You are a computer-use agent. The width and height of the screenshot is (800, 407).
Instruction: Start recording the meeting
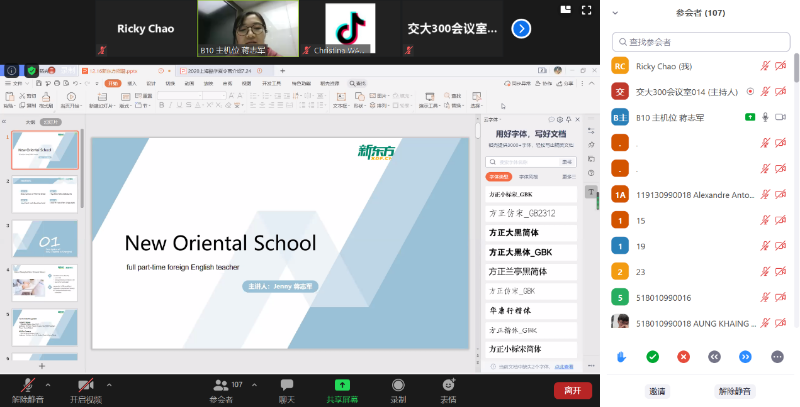pyautogui.click(x=398, y=391)
